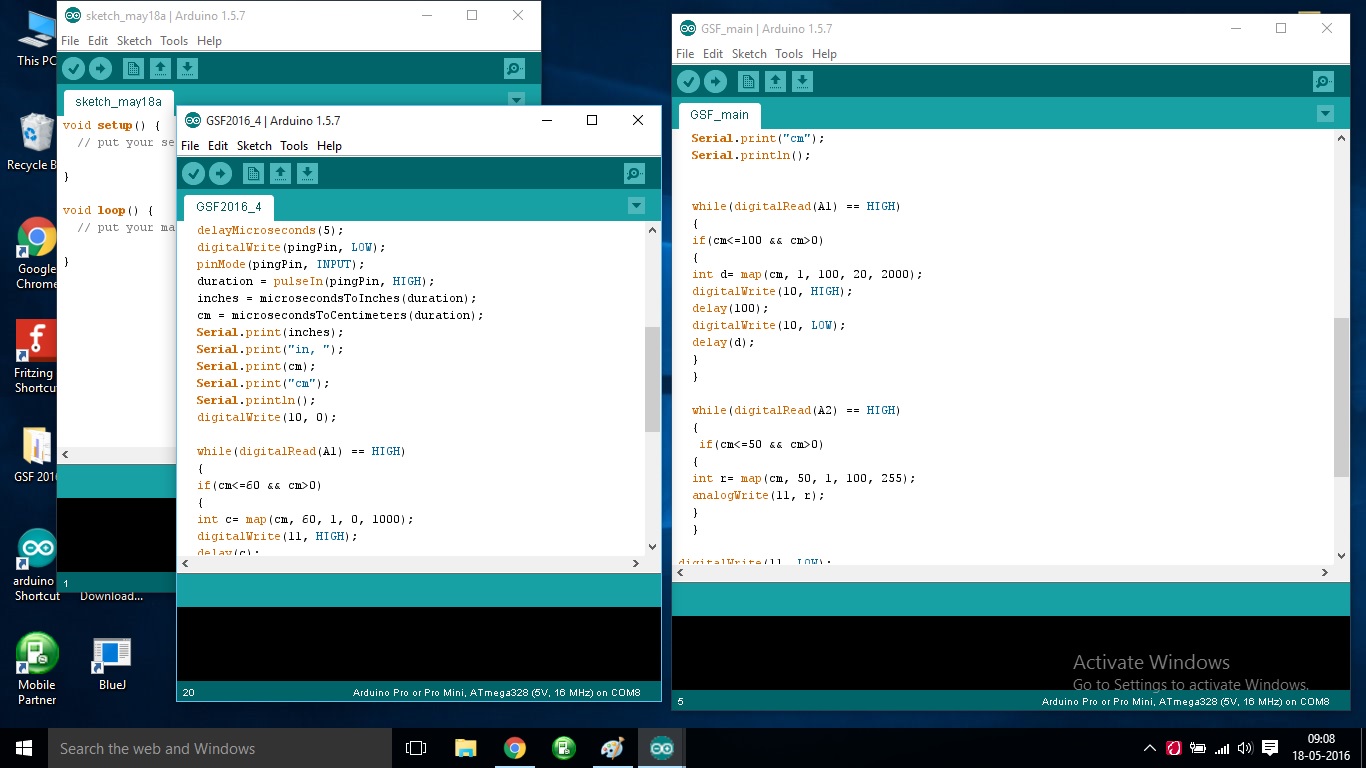1366x768 pixels.
Task: Open the Tools menu in GSF_main
Action: (x=789, y=53)
